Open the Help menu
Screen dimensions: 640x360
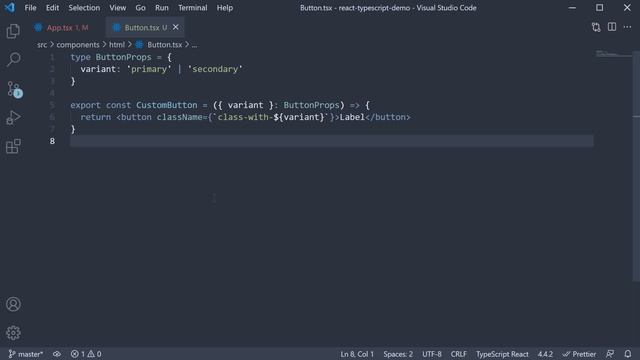(224, 8)
